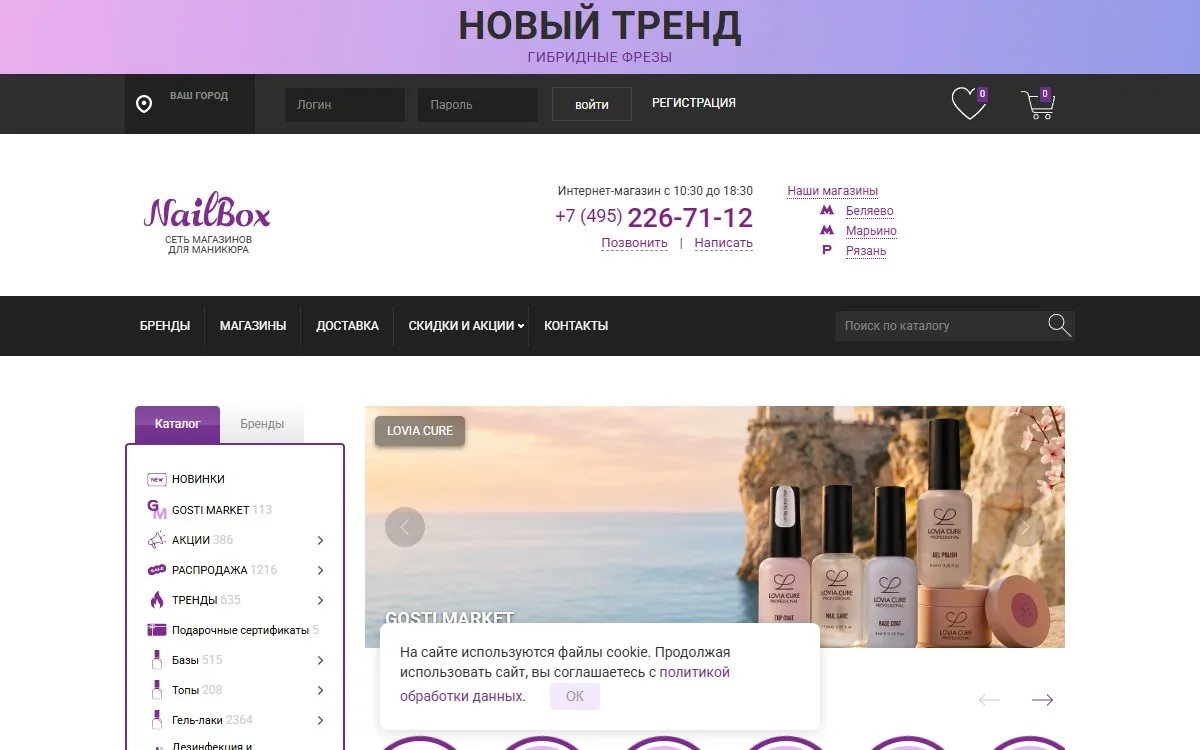Open the политикой обработки данных link
1200x750 pixels.
(565, 685)
